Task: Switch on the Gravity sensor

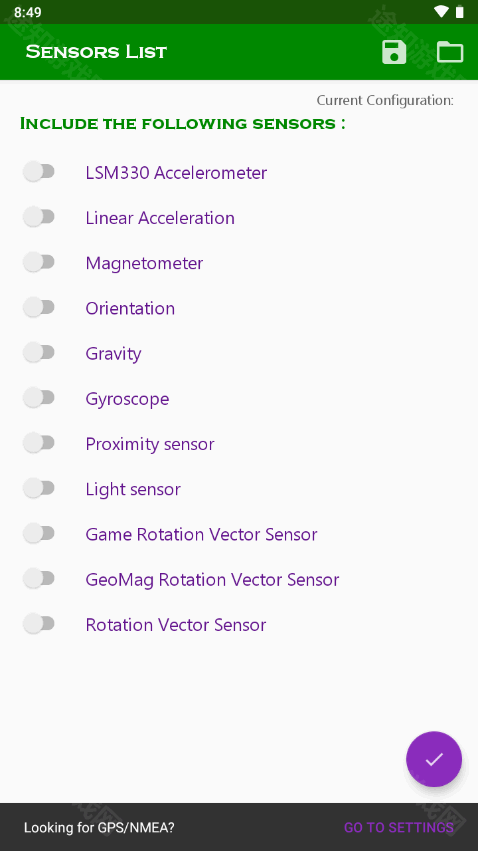Action: coord(39,353)
